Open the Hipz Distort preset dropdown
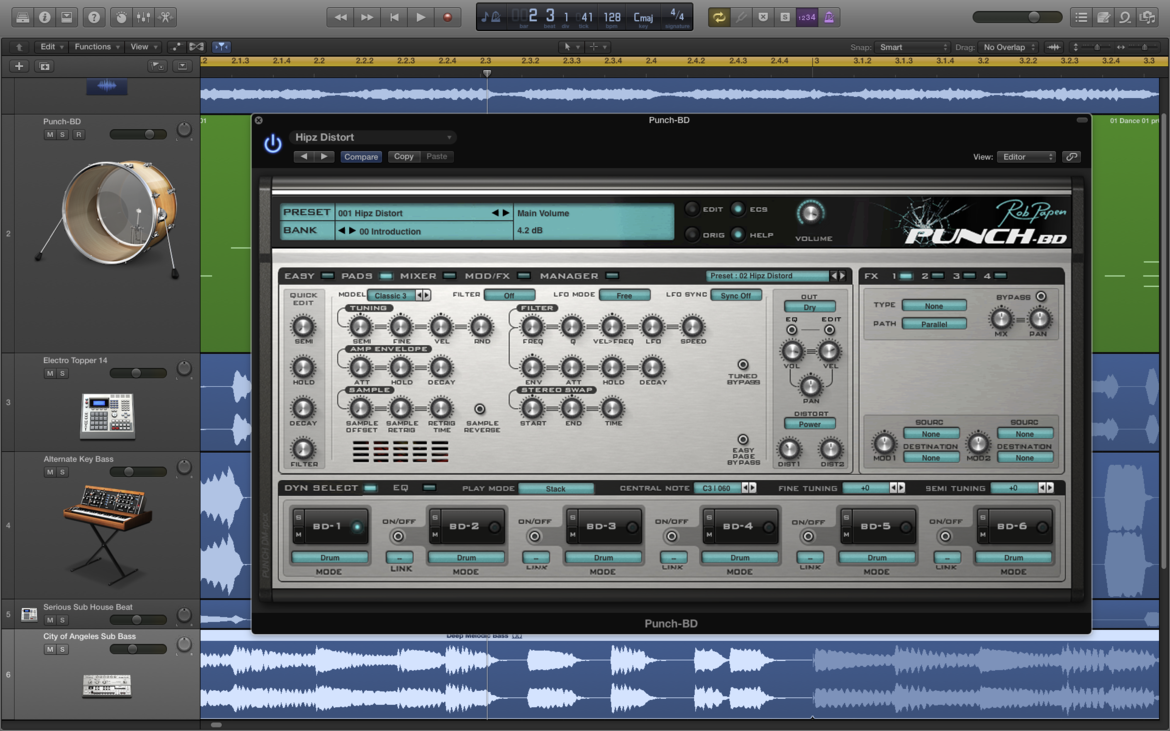The width and height of the screenshot is (1170, 731). 372,137
